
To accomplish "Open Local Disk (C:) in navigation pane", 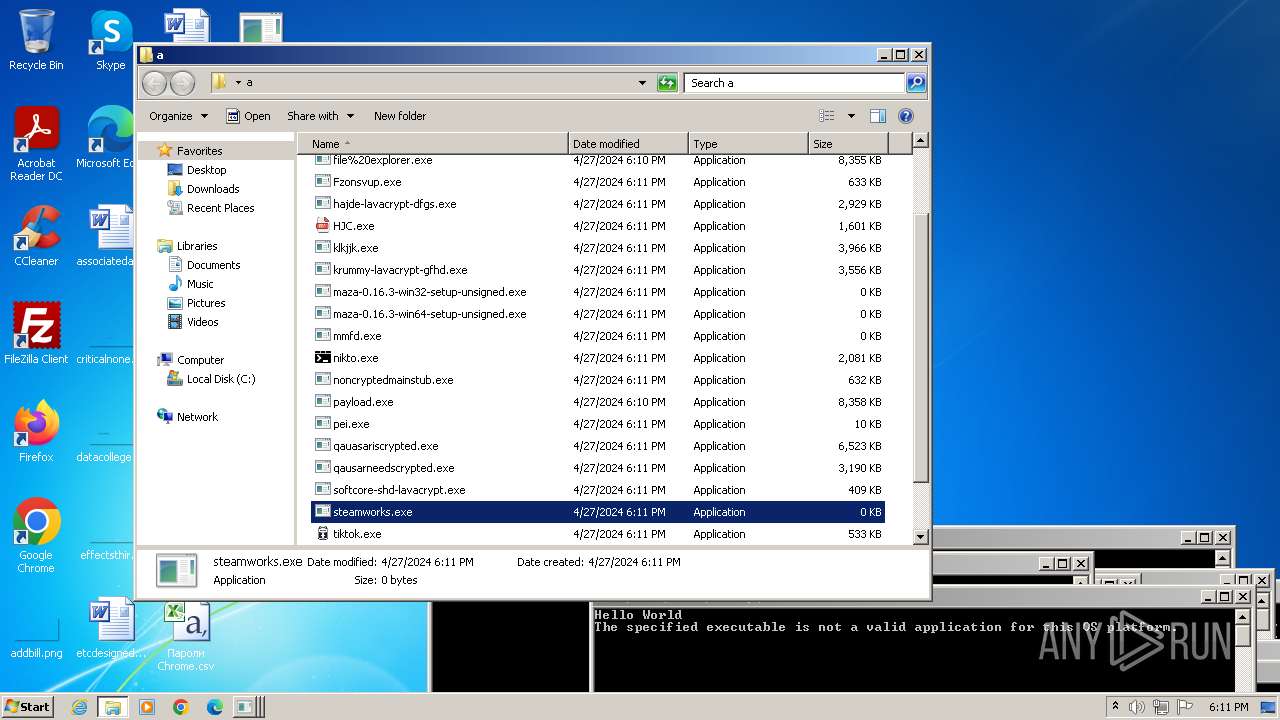I will point(220,379).
